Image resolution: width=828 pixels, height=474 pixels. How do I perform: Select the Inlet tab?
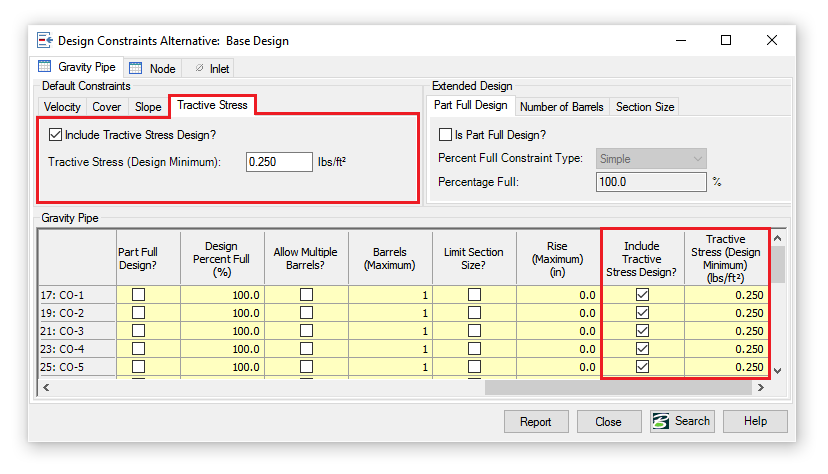(211, 69)
